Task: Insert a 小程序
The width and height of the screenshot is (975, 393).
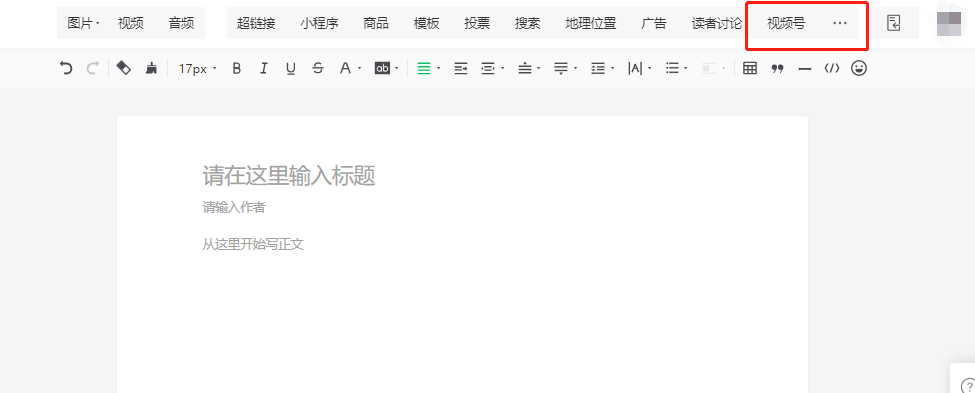Action: tap(319, 24)
